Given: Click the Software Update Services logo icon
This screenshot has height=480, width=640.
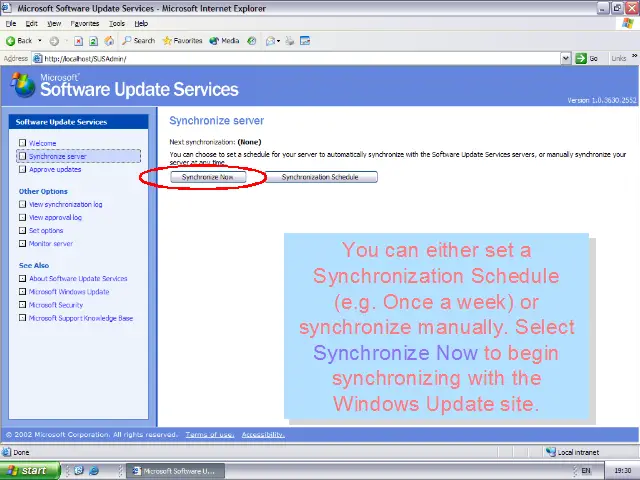Looking at the screenshot, I should coord(23,84).
